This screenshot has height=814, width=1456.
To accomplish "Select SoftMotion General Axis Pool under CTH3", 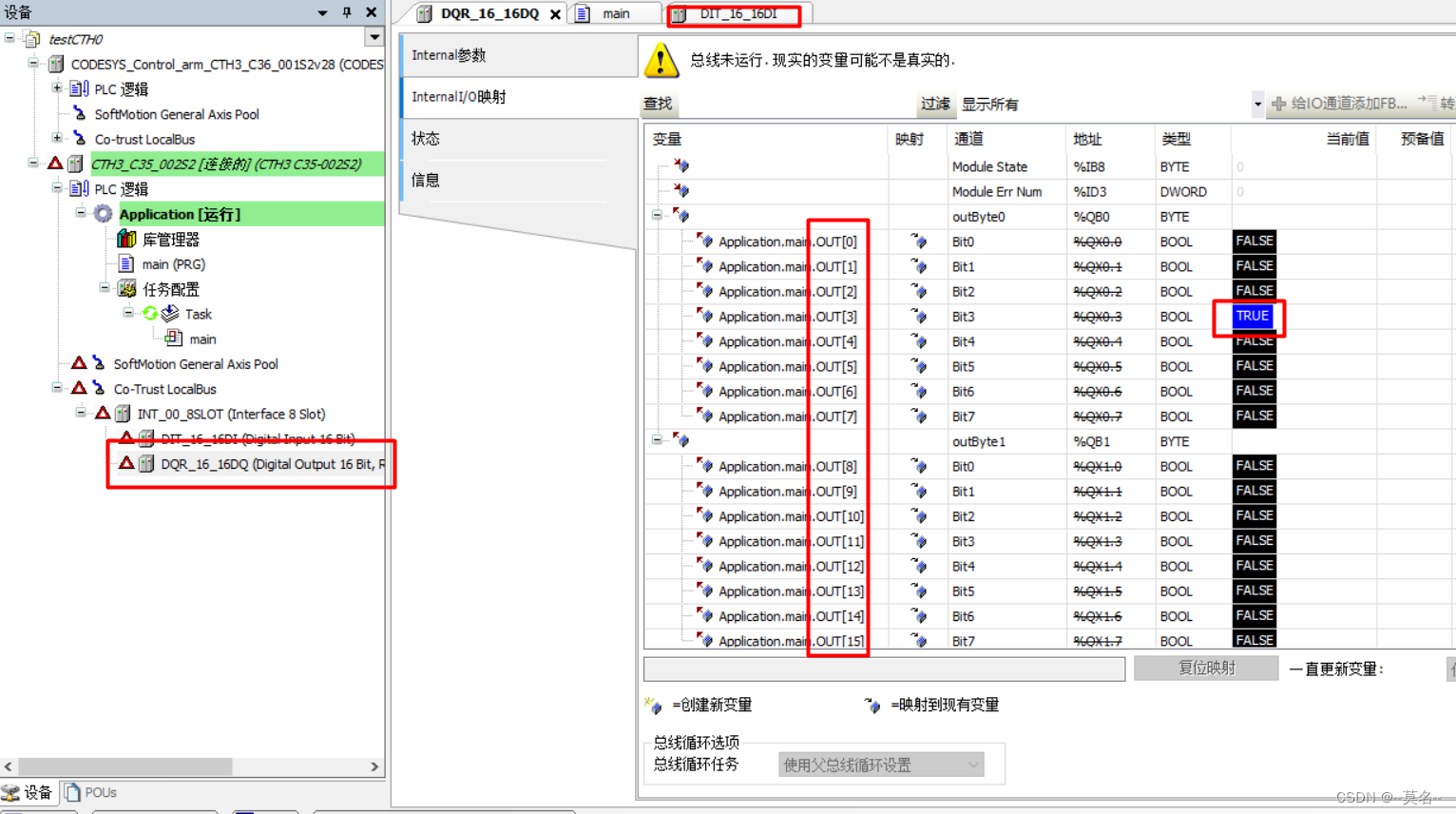I will pyautogui.click(x=196, y=364).
